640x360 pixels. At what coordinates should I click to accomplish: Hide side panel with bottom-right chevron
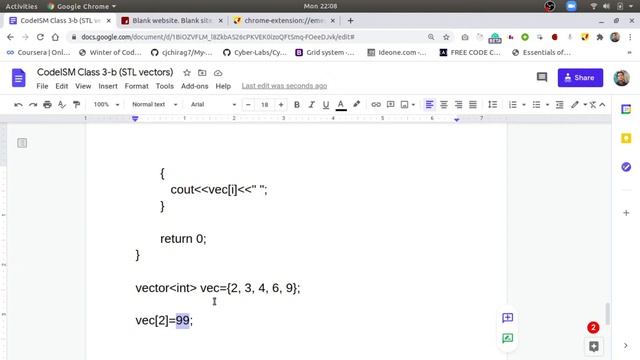coord(626,346)
